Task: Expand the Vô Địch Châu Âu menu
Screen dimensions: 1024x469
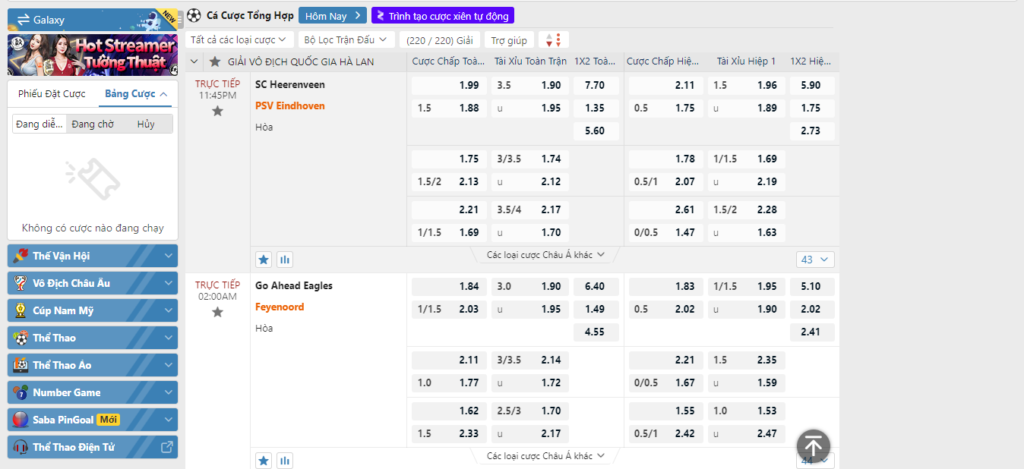Action: point(93,283)
